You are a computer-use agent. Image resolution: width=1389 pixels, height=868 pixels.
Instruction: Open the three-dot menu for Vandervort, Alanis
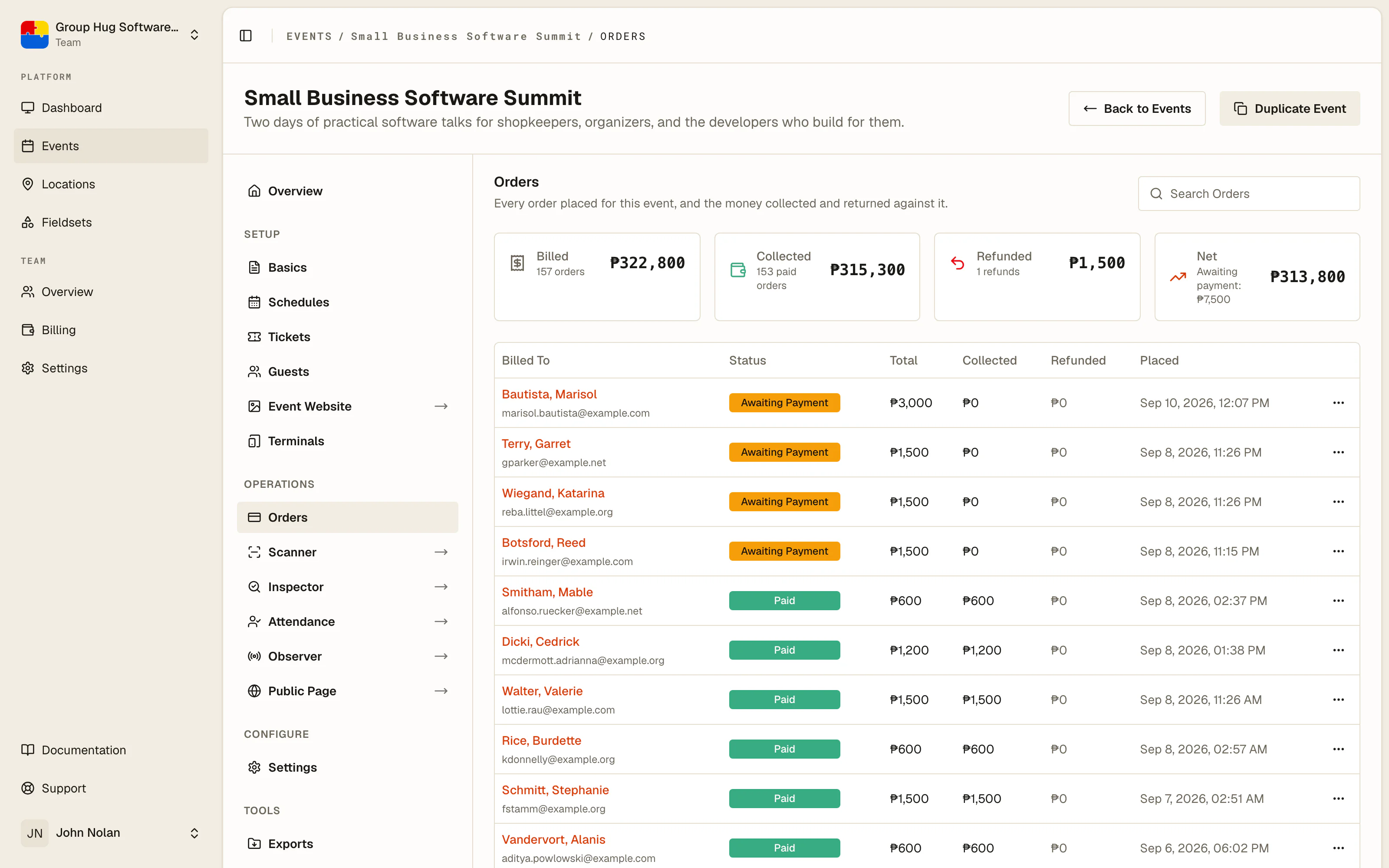1339,848
